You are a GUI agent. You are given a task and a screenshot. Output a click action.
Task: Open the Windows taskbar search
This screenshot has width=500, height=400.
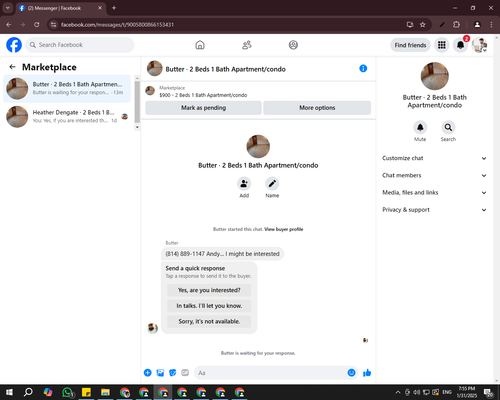28,392
